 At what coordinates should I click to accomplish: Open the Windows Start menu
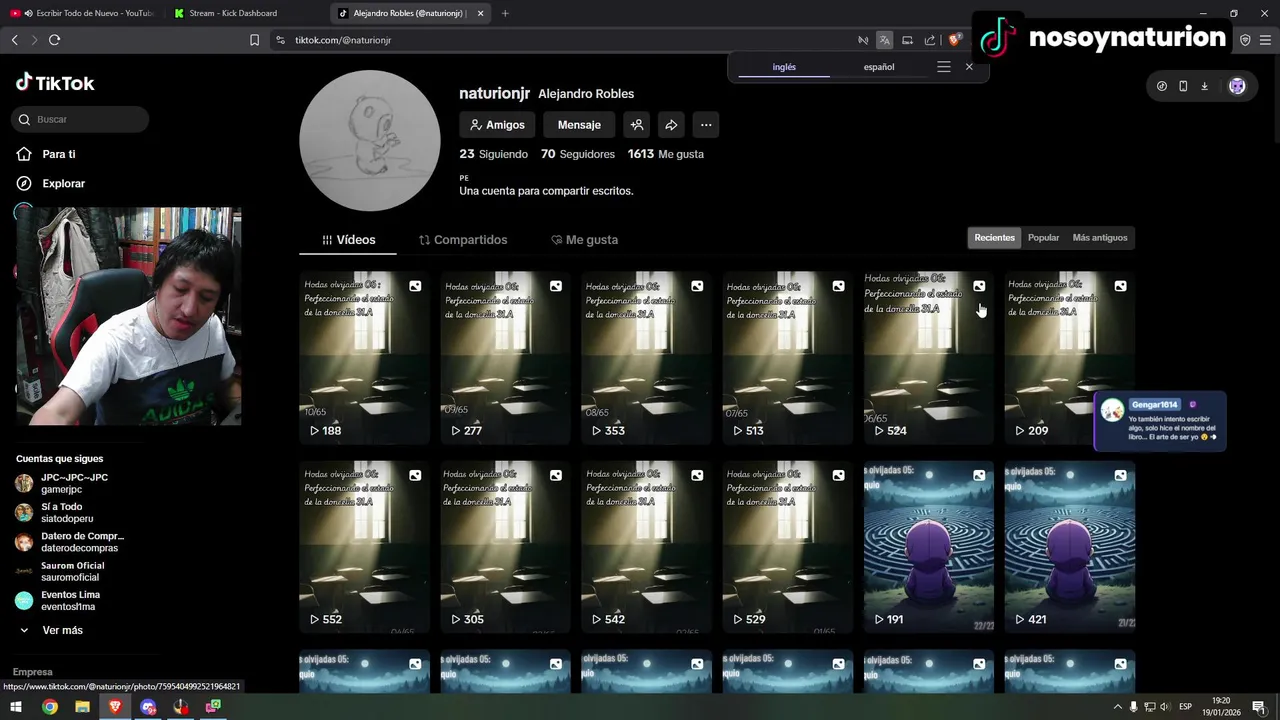(16, 707)
